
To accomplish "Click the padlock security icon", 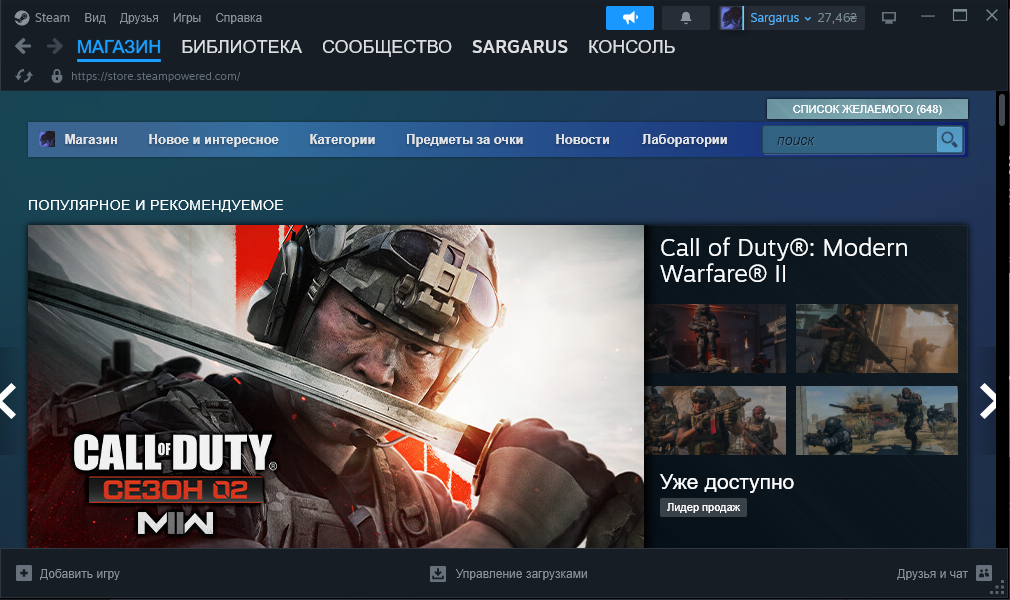I will [x=57, y=76].
